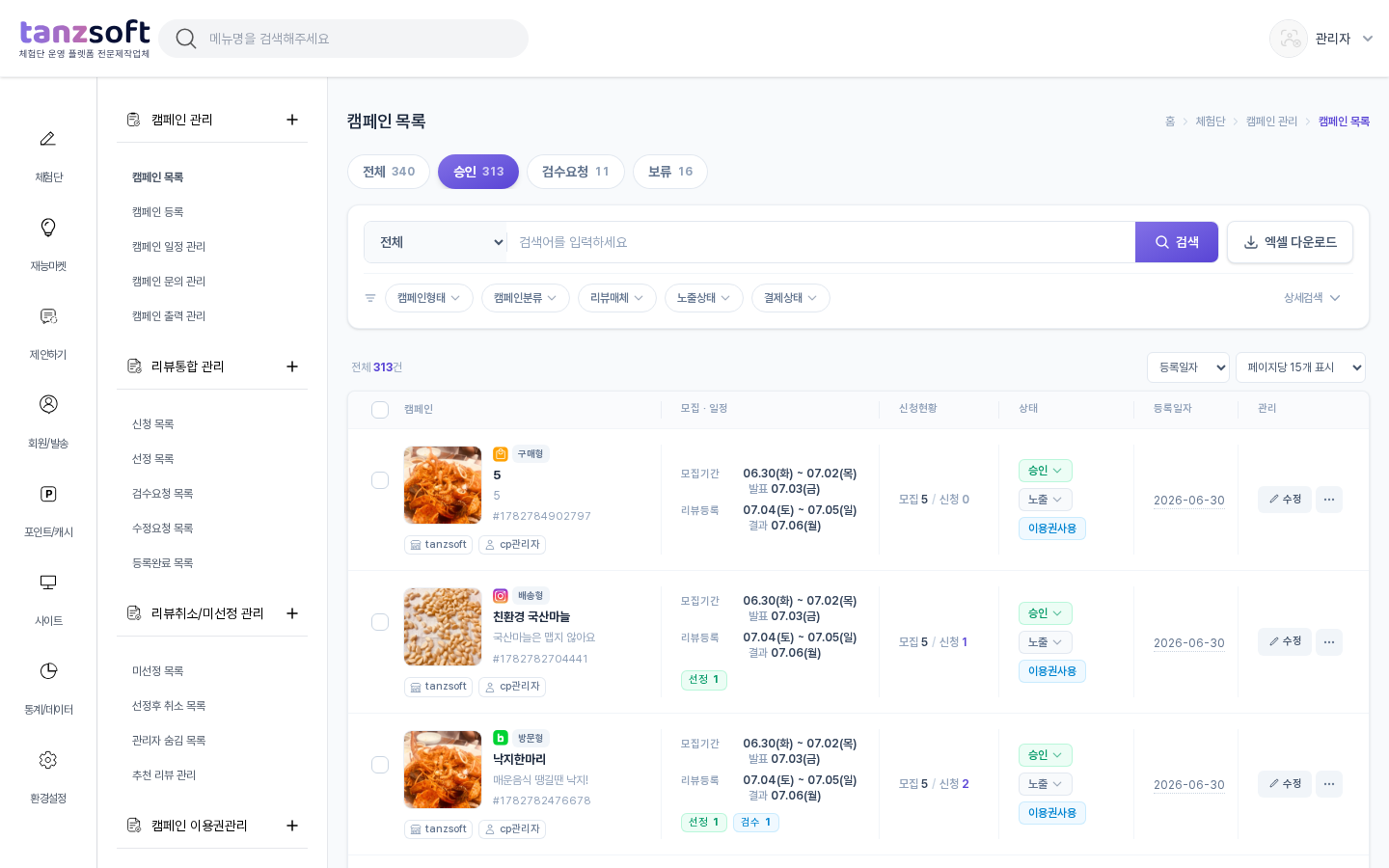1389x868 pixels.
Task: Check the box for 낙지한마리 campaign
Action: point(380,765)
